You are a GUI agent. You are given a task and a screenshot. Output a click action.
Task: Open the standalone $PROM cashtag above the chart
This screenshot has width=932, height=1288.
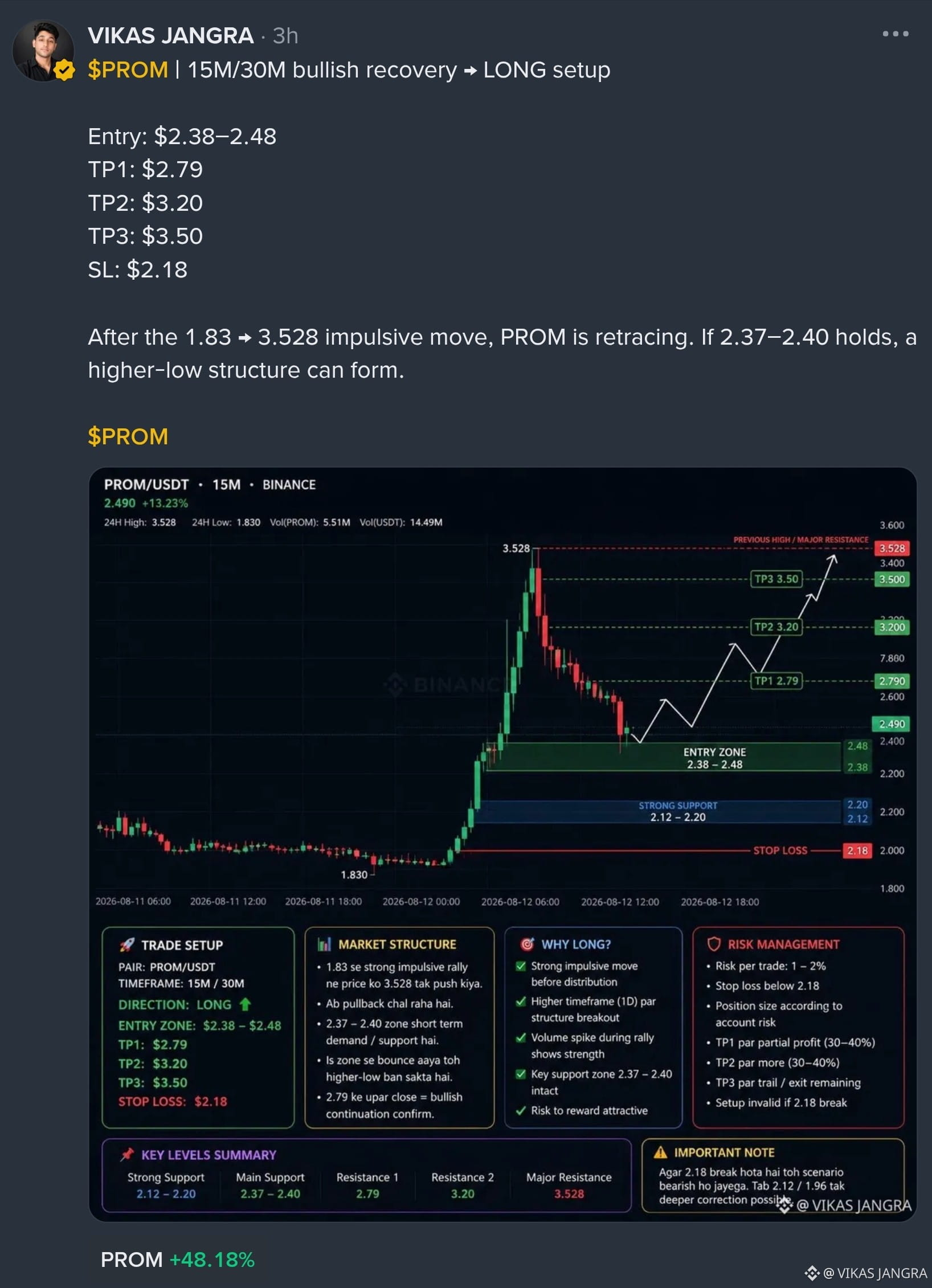(x=128, y=437)
